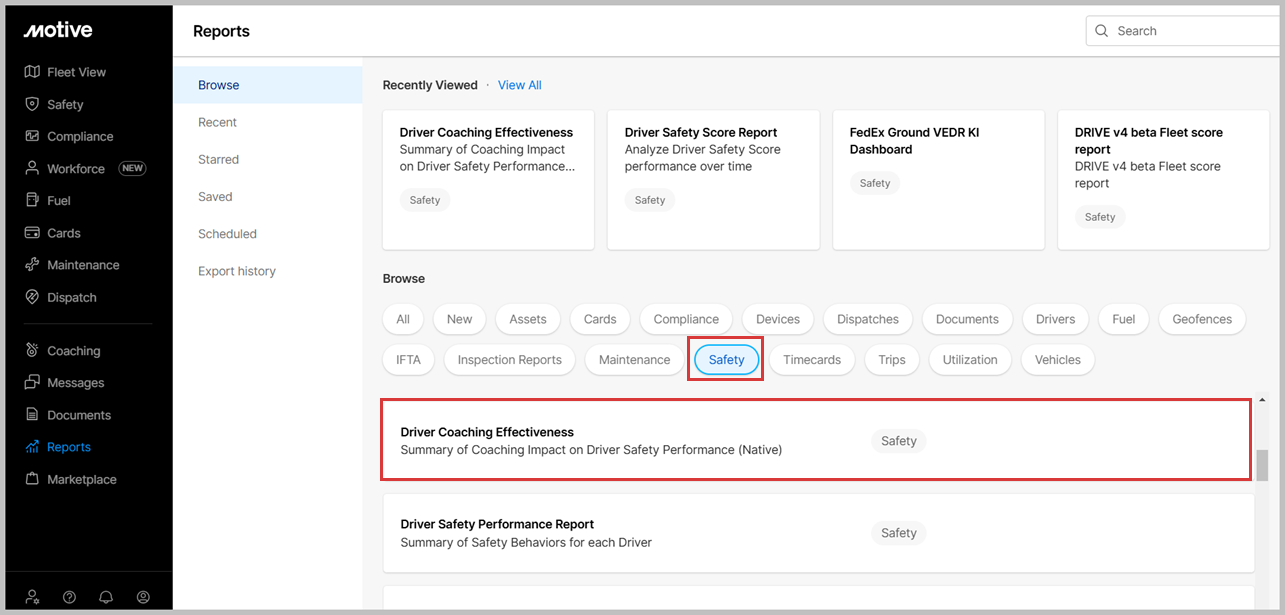Click the Safety shield icon in sidebar
Screen dimensions: 1285x615
32,104
